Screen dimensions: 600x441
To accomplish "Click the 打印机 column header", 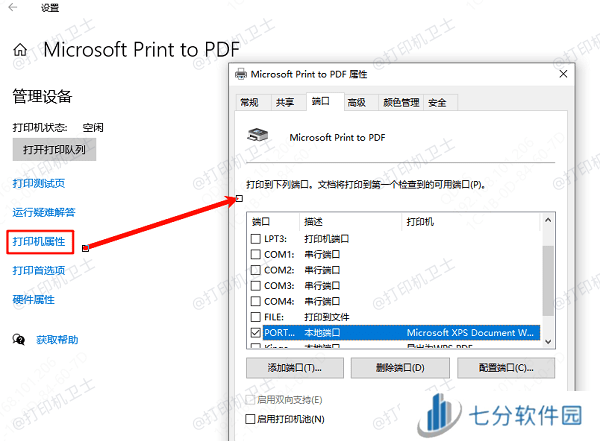I will (x=471, y=222).
